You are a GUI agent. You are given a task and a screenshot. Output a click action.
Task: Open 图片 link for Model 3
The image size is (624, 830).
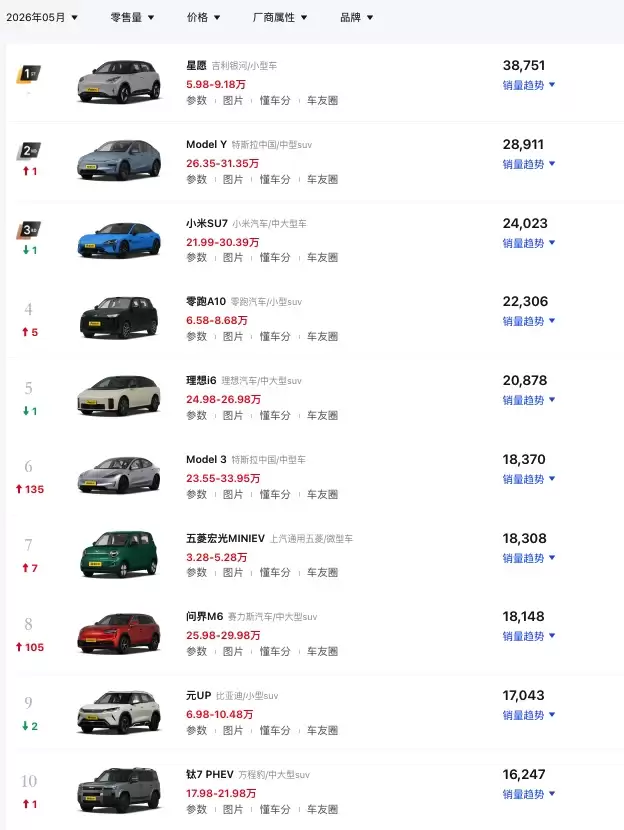[x=233, y=494]
